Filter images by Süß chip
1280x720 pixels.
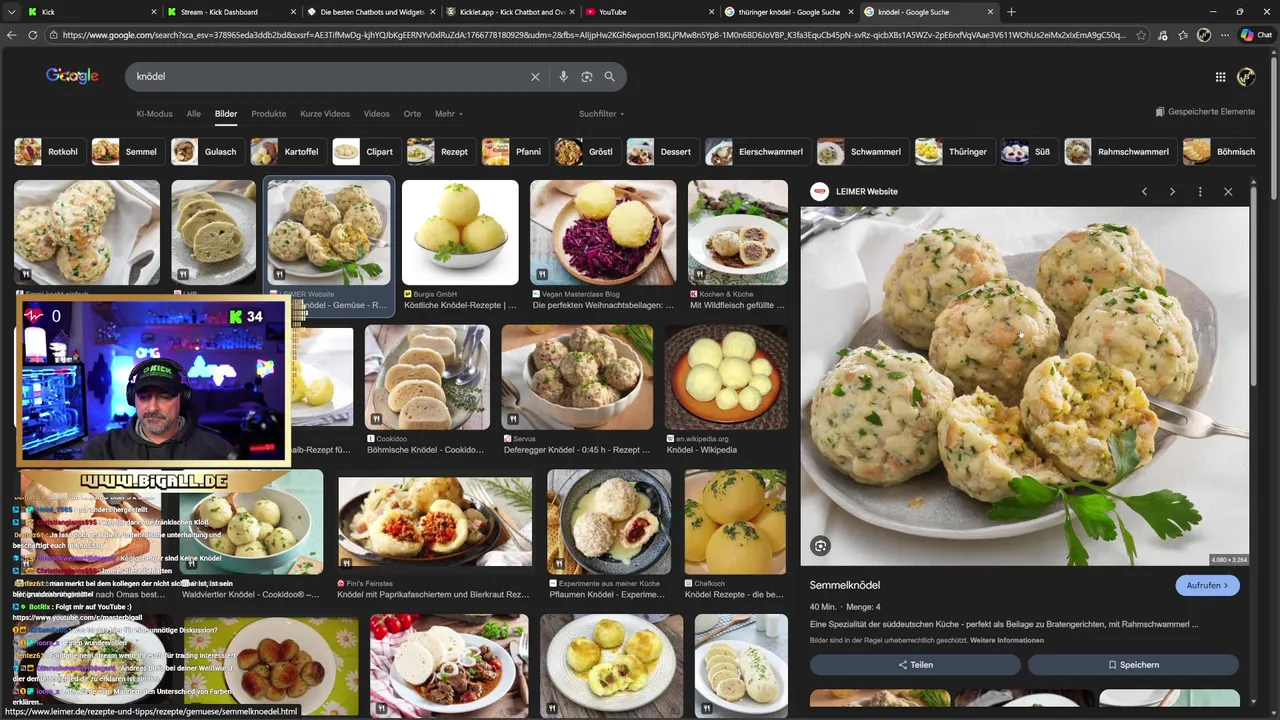(1028, 152)
